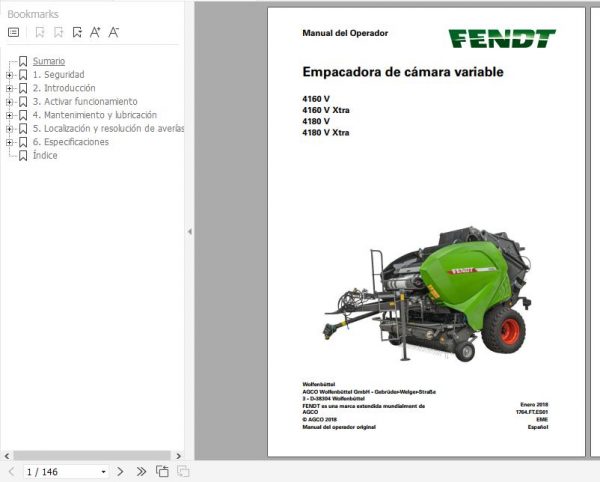Decrease bookmark text size

113,33
